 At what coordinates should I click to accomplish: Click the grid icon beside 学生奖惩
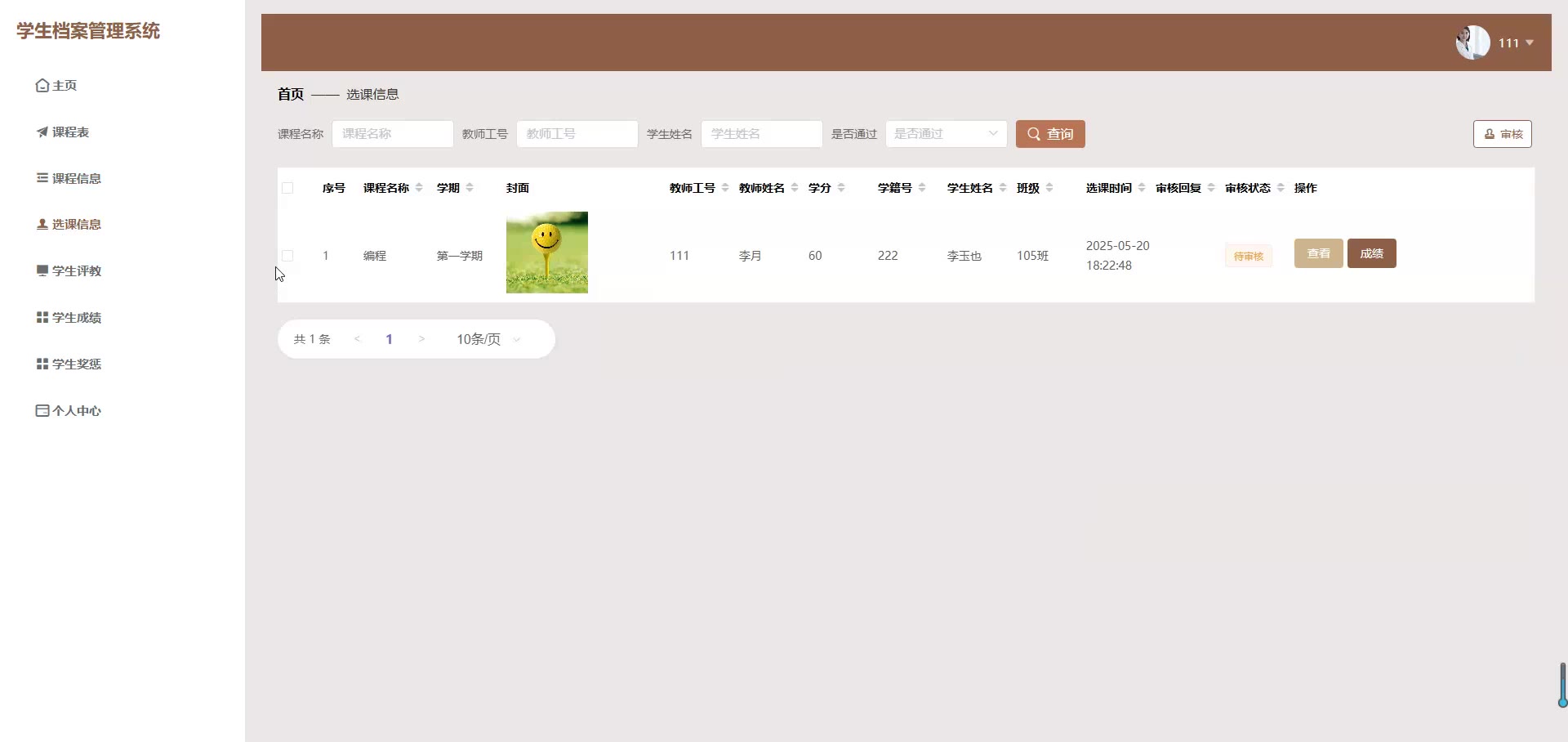click(42, 364)
